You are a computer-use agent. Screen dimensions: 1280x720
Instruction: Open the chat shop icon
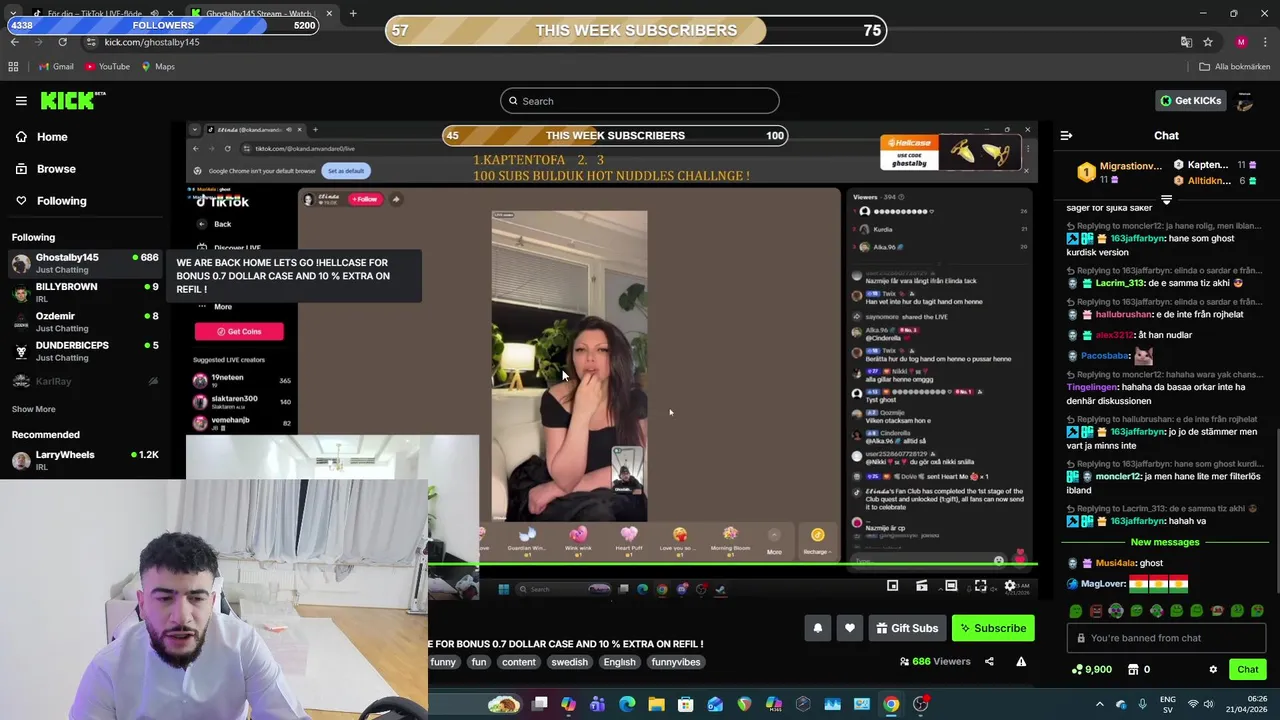tap(1133, 670)
